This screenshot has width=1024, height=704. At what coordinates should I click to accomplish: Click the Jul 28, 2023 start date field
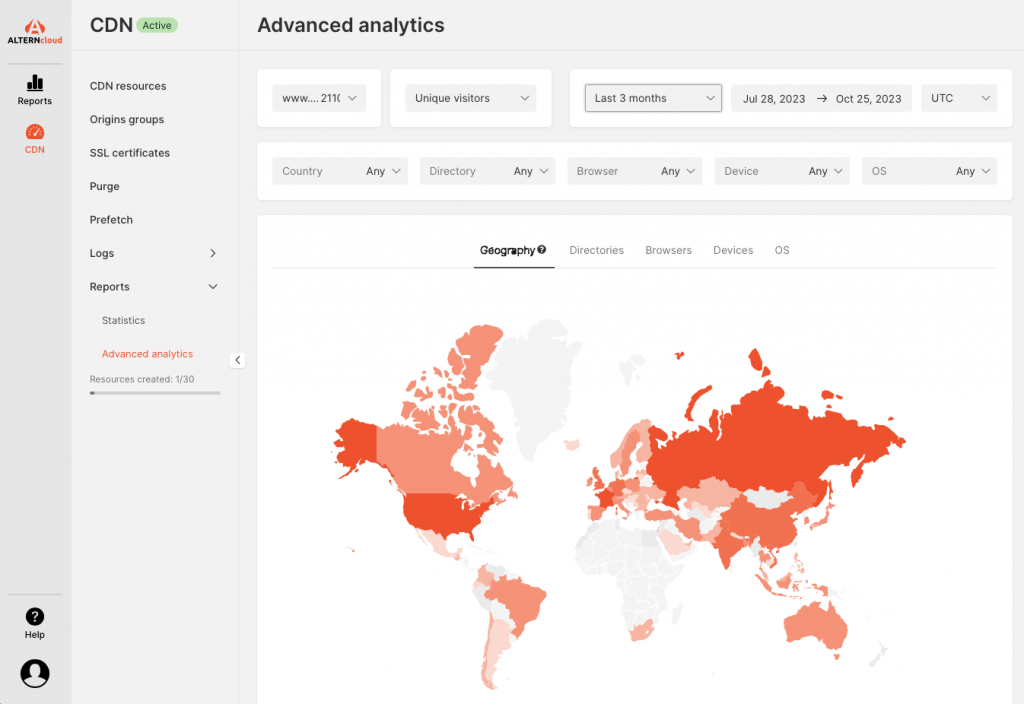(773, 99)
